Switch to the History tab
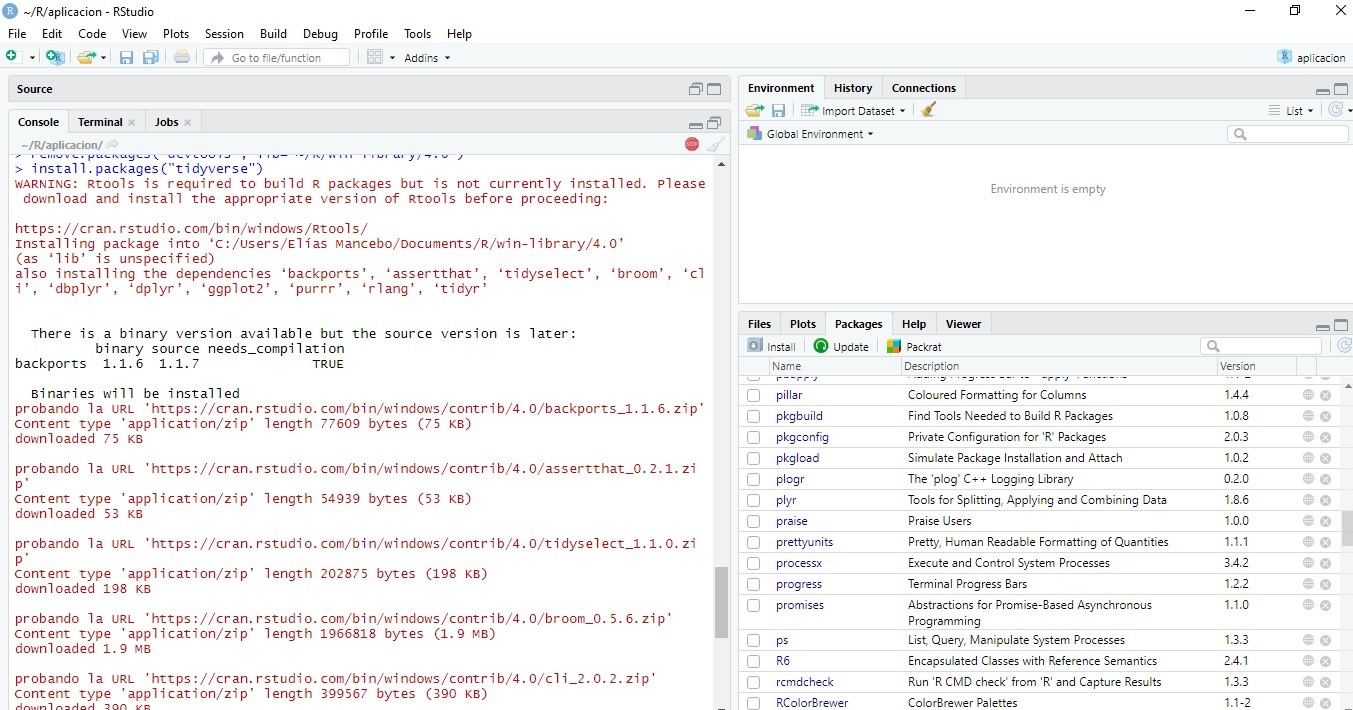Viewport: 1353px width, 710px height. [x=853, y=88]
